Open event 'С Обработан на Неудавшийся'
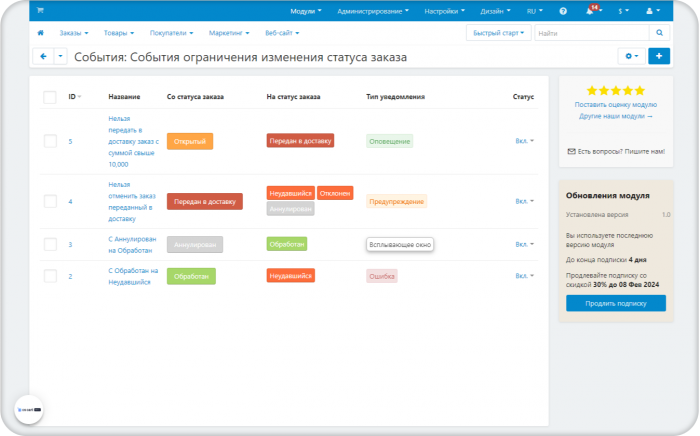 pos(133,276)
